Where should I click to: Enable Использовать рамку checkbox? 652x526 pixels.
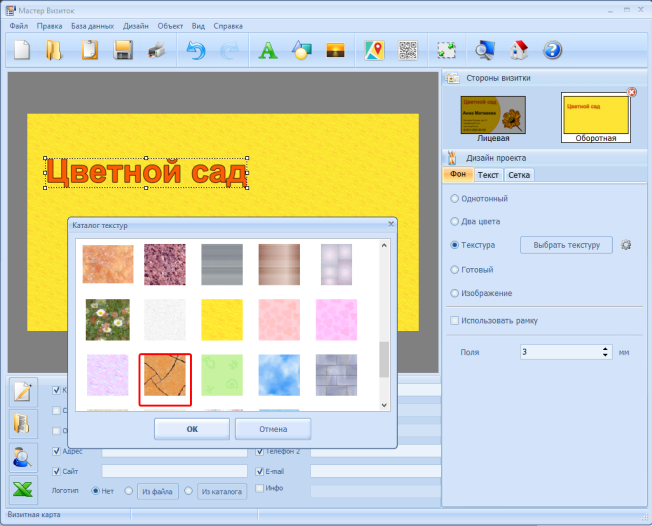[454, 321]
